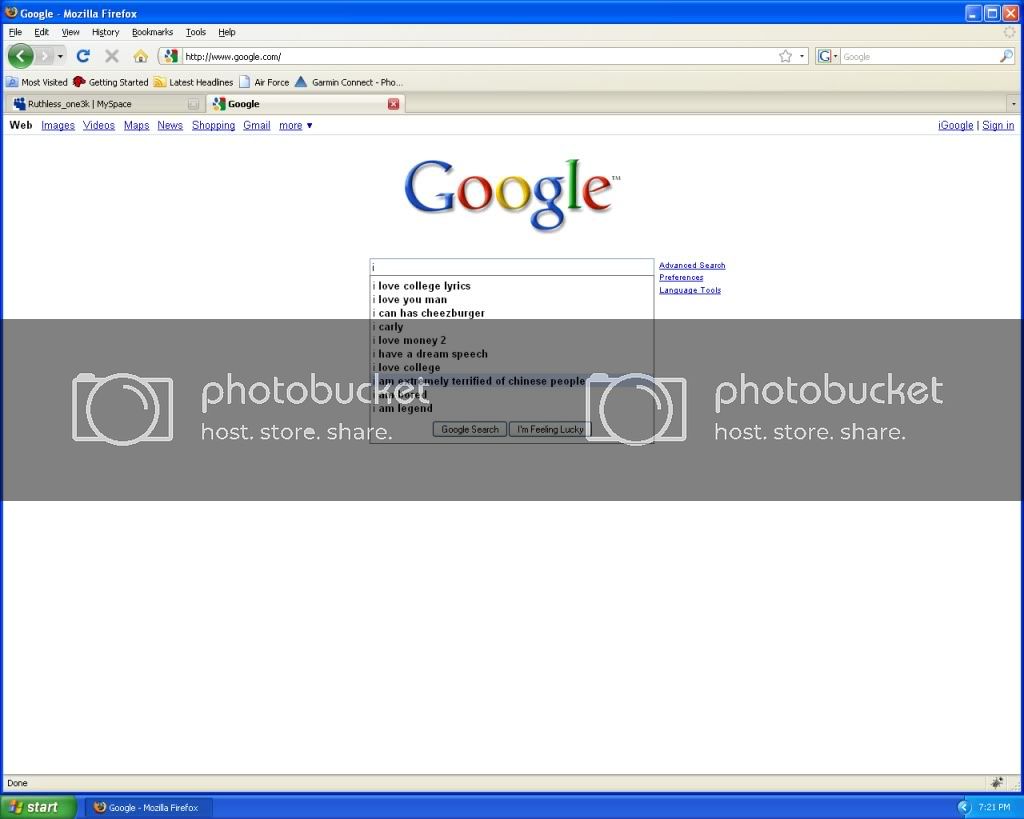
Task: Open Google Videos link
Action: [99, 125]
